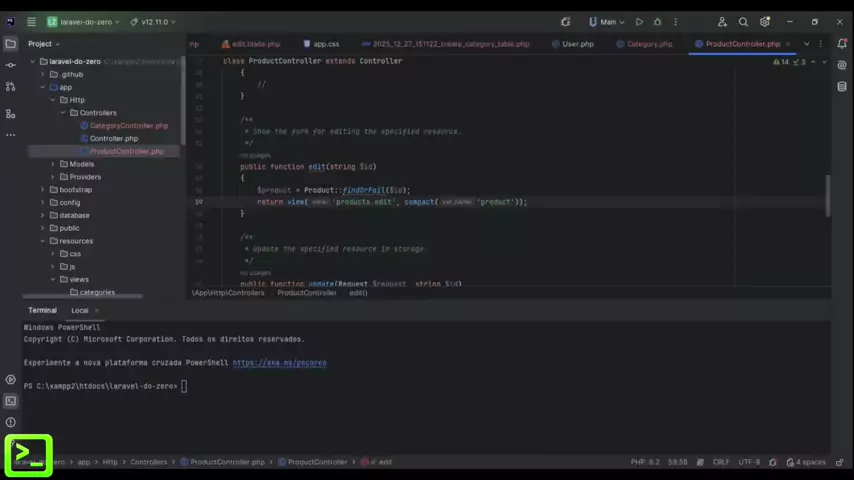Open the Structure tool window

11,113
